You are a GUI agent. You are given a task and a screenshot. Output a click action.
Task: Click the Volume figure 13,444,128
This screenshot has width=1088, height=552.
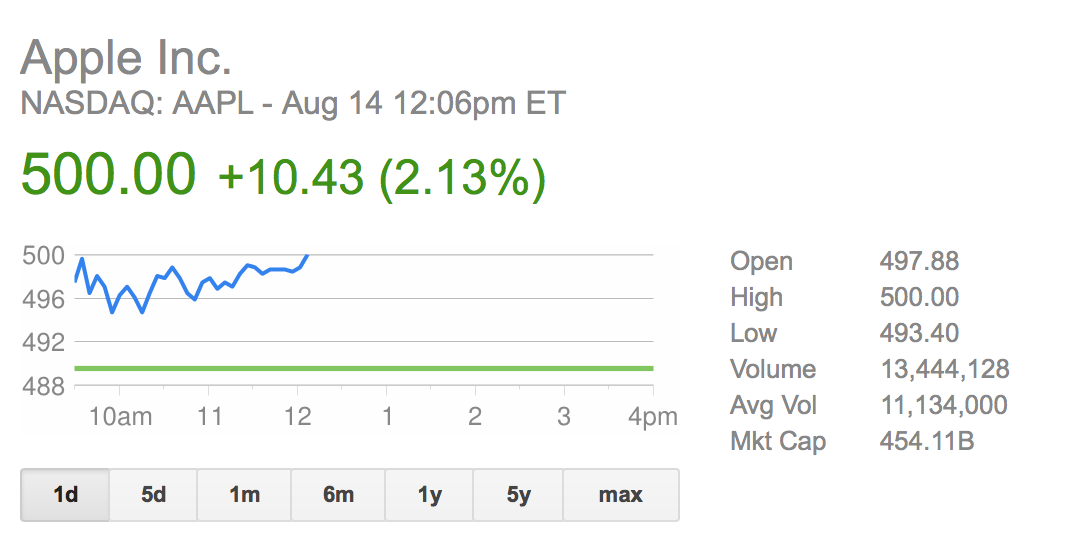(x=944, y=370)
